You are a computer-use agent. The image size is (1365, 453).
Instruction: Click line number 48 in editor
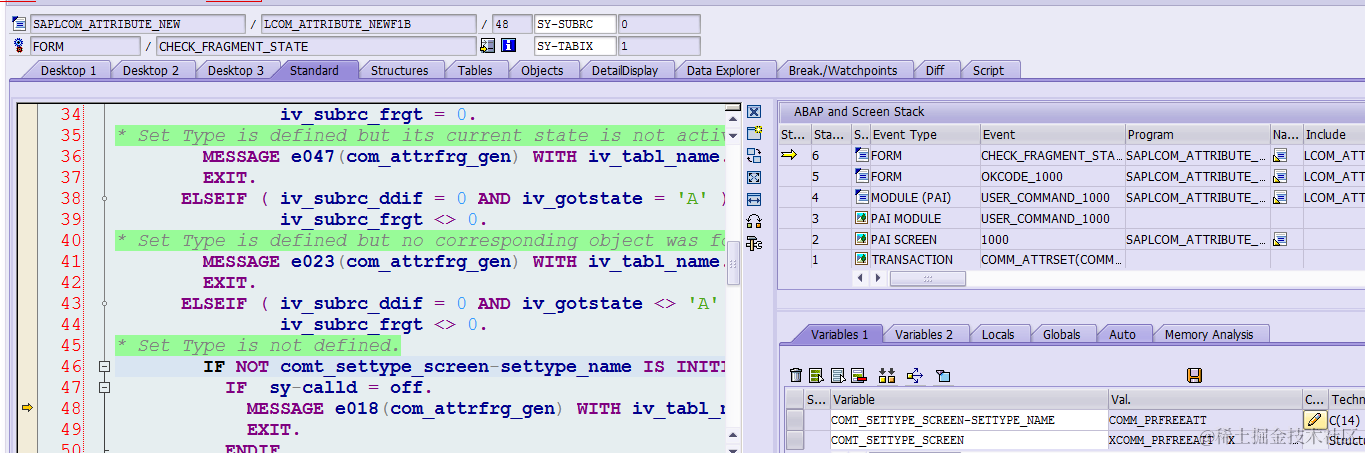[x=70, y=408]
